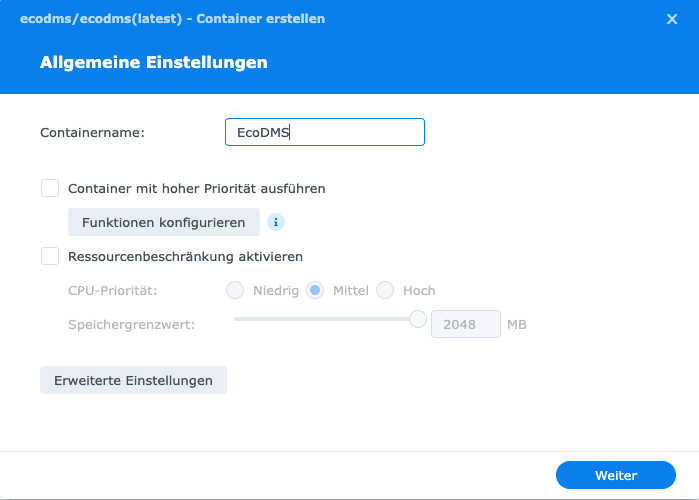
Task: Click into the Containername text field
Action: [325, 132]
